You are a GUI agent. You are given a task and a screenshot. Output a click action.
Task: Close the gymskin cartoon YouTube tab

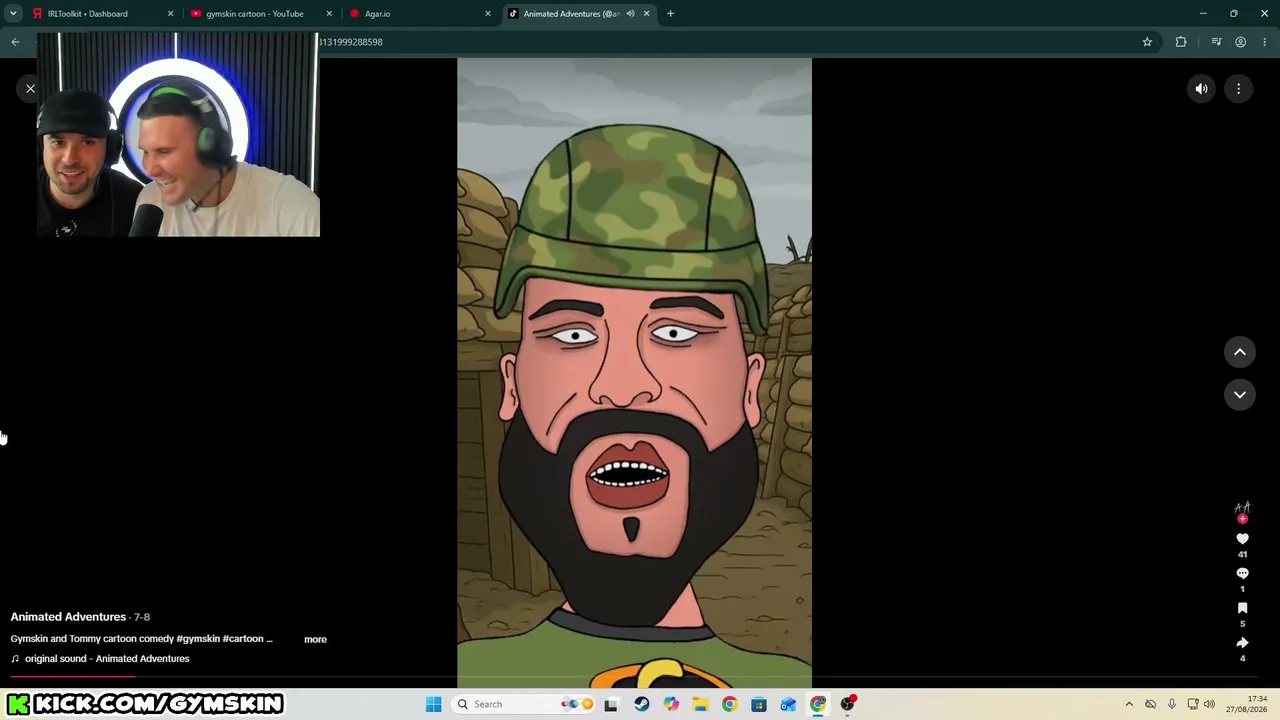(x=329, y=14)
